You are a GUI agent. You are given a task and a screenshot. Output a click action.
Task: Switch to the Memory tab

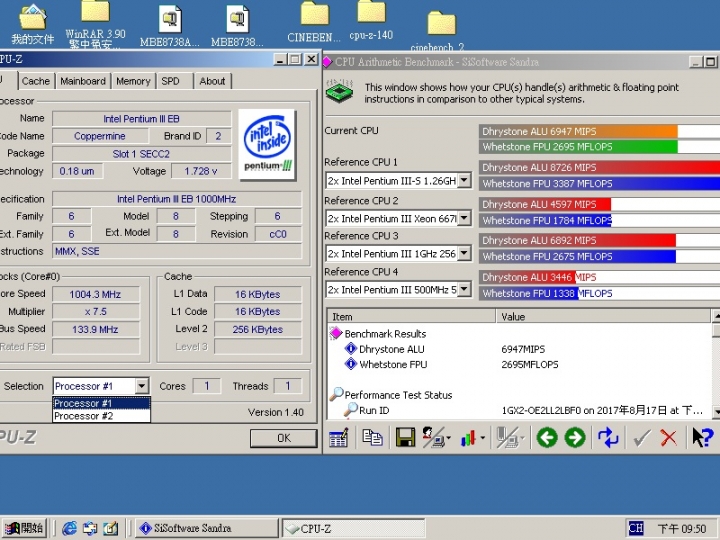(133, 81)
